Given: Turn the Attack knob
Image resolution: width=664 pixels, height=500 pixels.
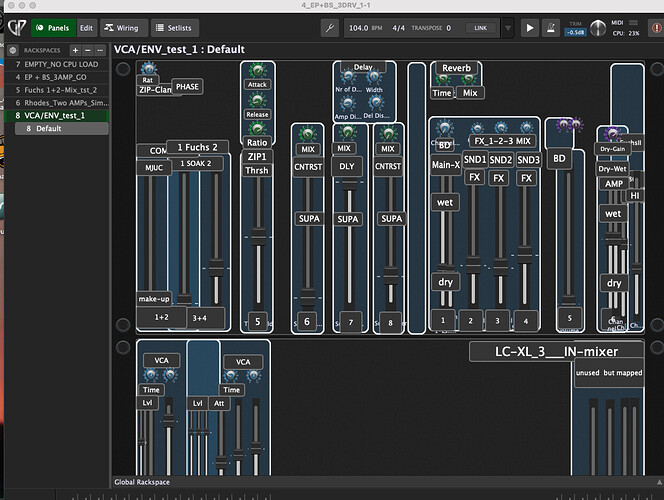Looking at the screenshot, I should pyautogui.click(x=257, y=71).
